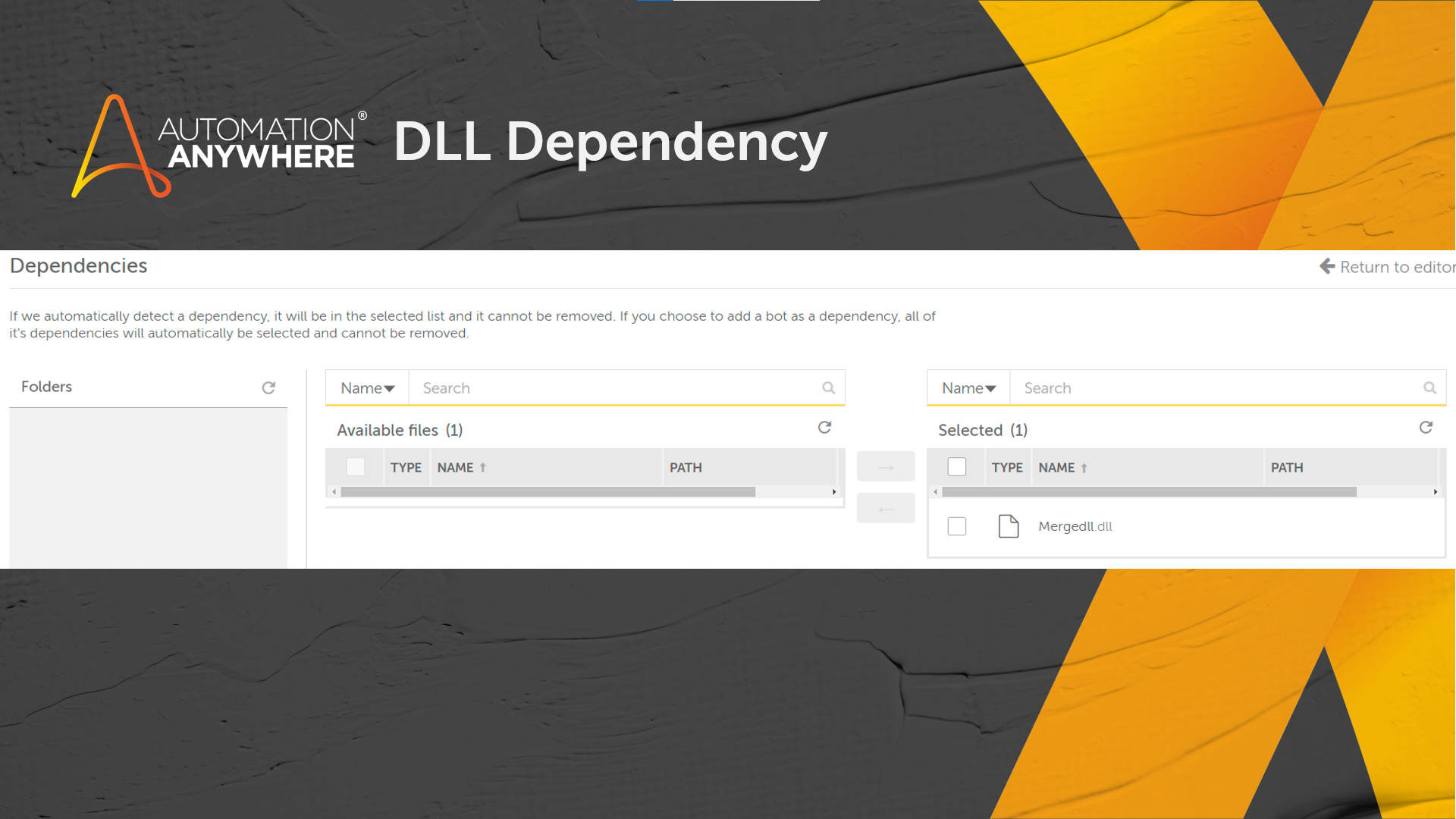Open Name dropdown for Selected search
This screenshot has height=819, width=1456.
coord(968,388)
